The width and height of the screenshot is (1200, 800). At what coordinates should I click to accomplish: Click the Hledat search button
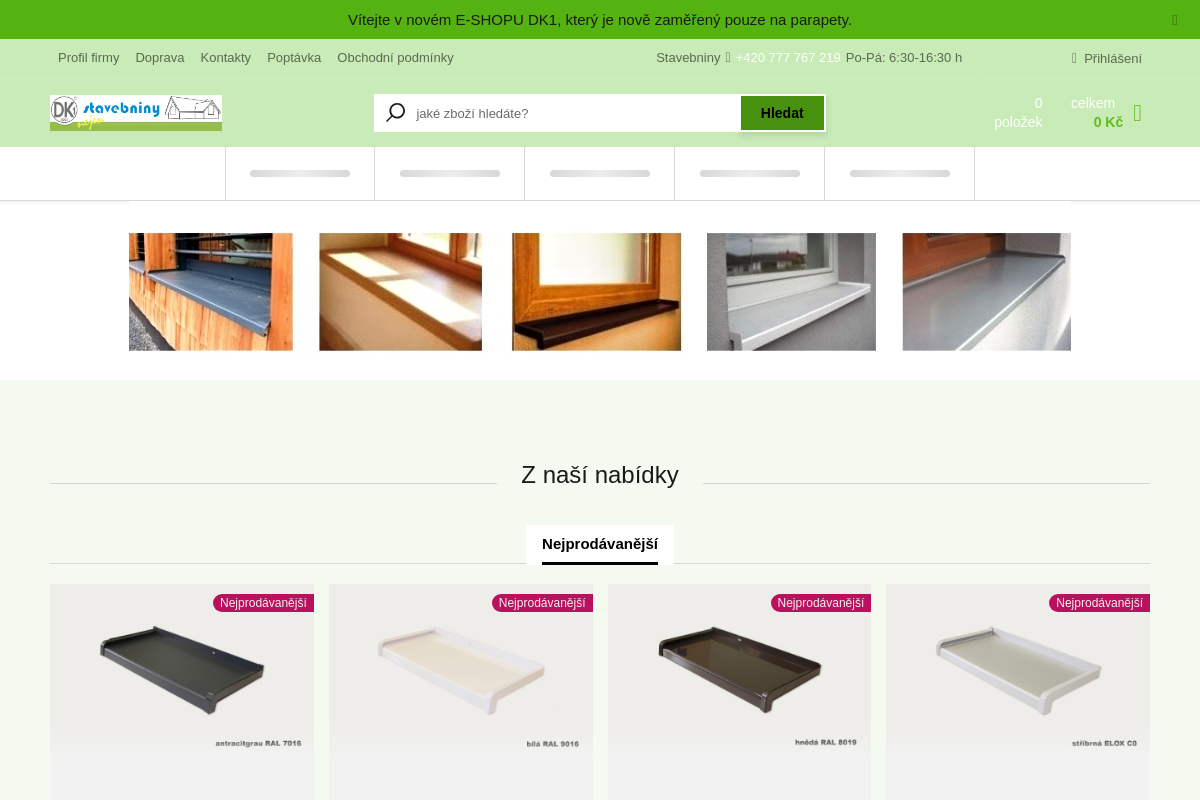(x=782, y=113)
